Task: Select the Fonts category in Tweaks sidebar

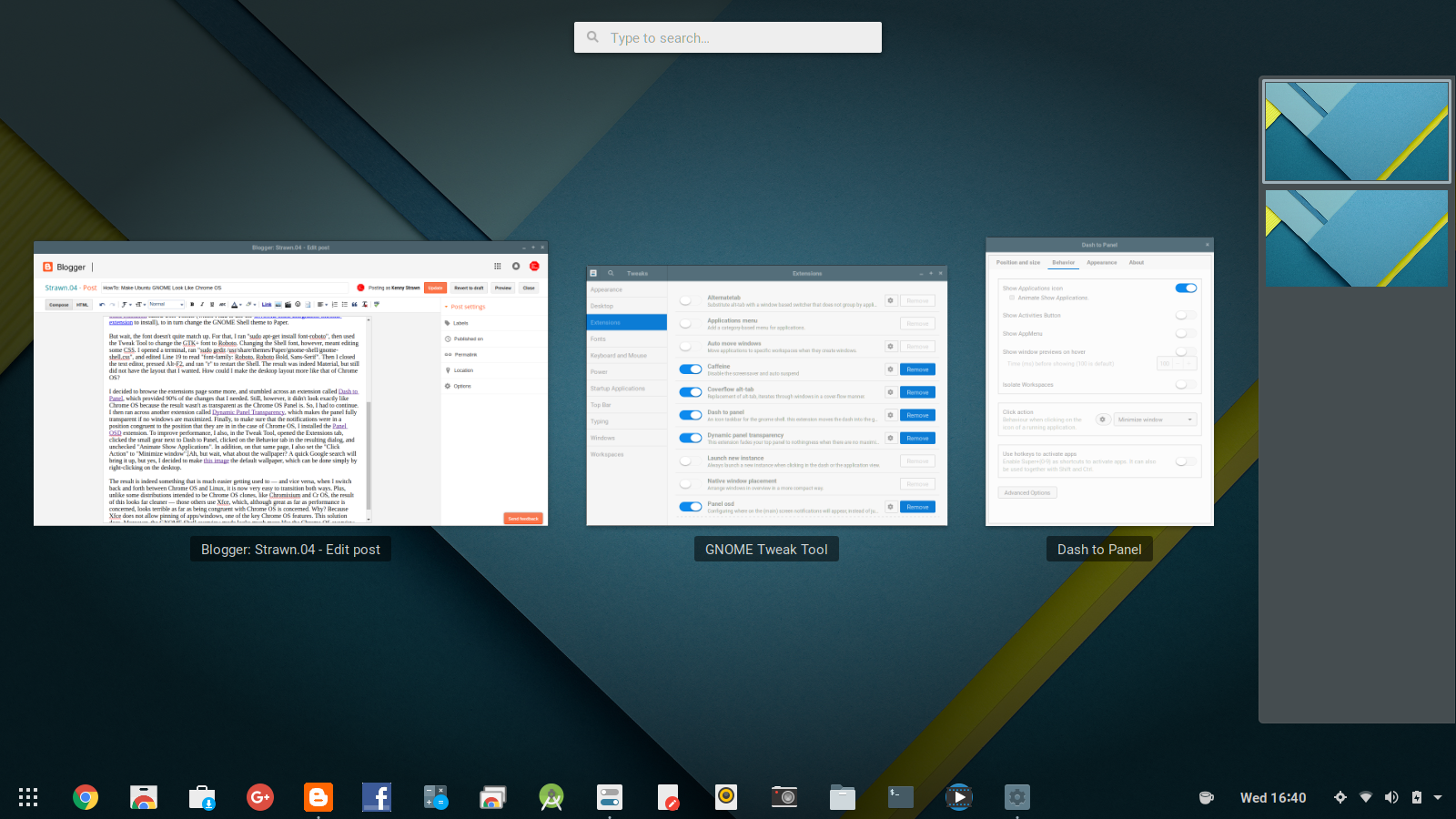Action: click(x=599, y=339)
